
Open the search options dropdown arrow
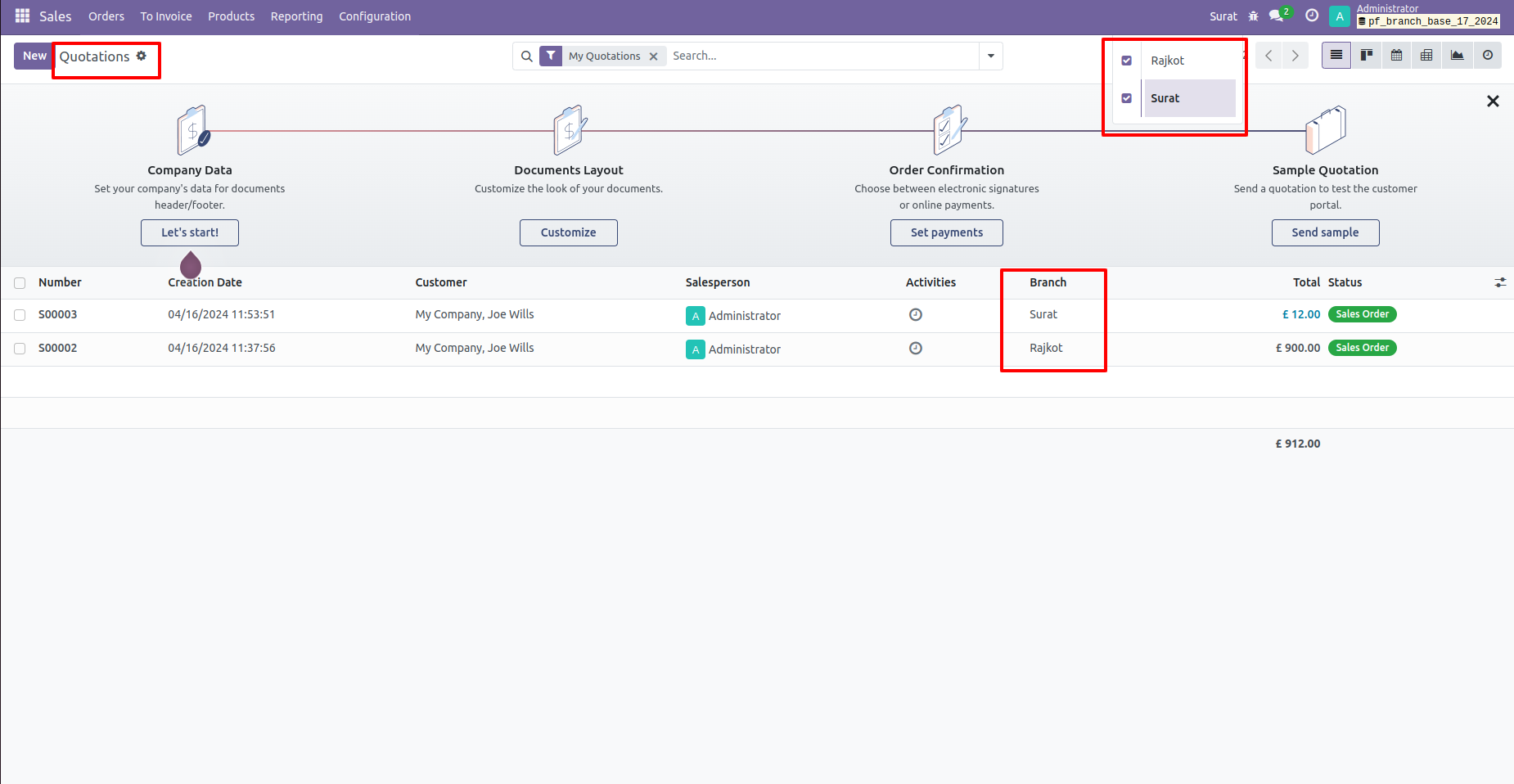[990, 56]
